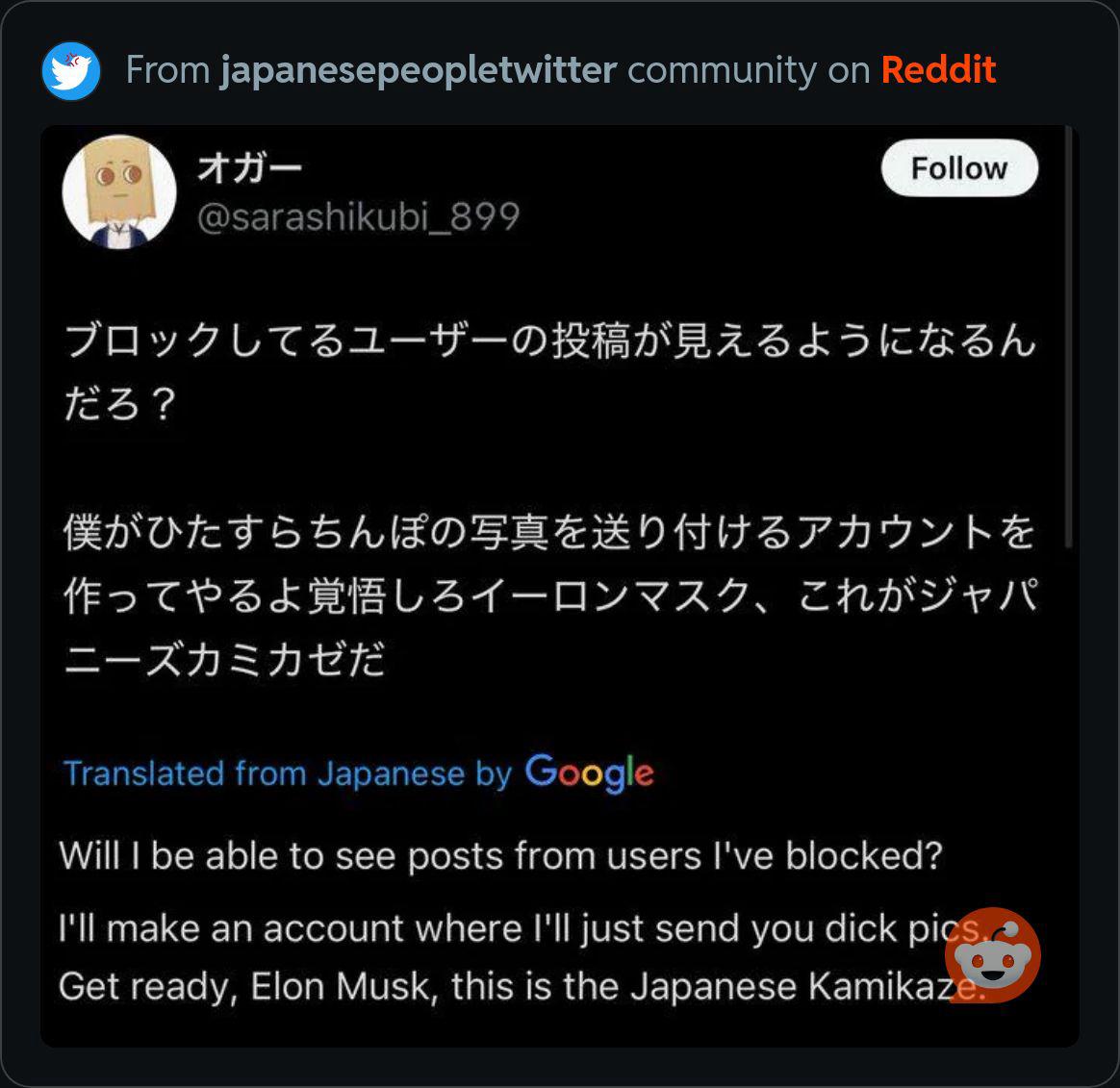Click the line "Will I be able to see posts"
The image size is (1120, 1088).
click(x=500, y=855)
